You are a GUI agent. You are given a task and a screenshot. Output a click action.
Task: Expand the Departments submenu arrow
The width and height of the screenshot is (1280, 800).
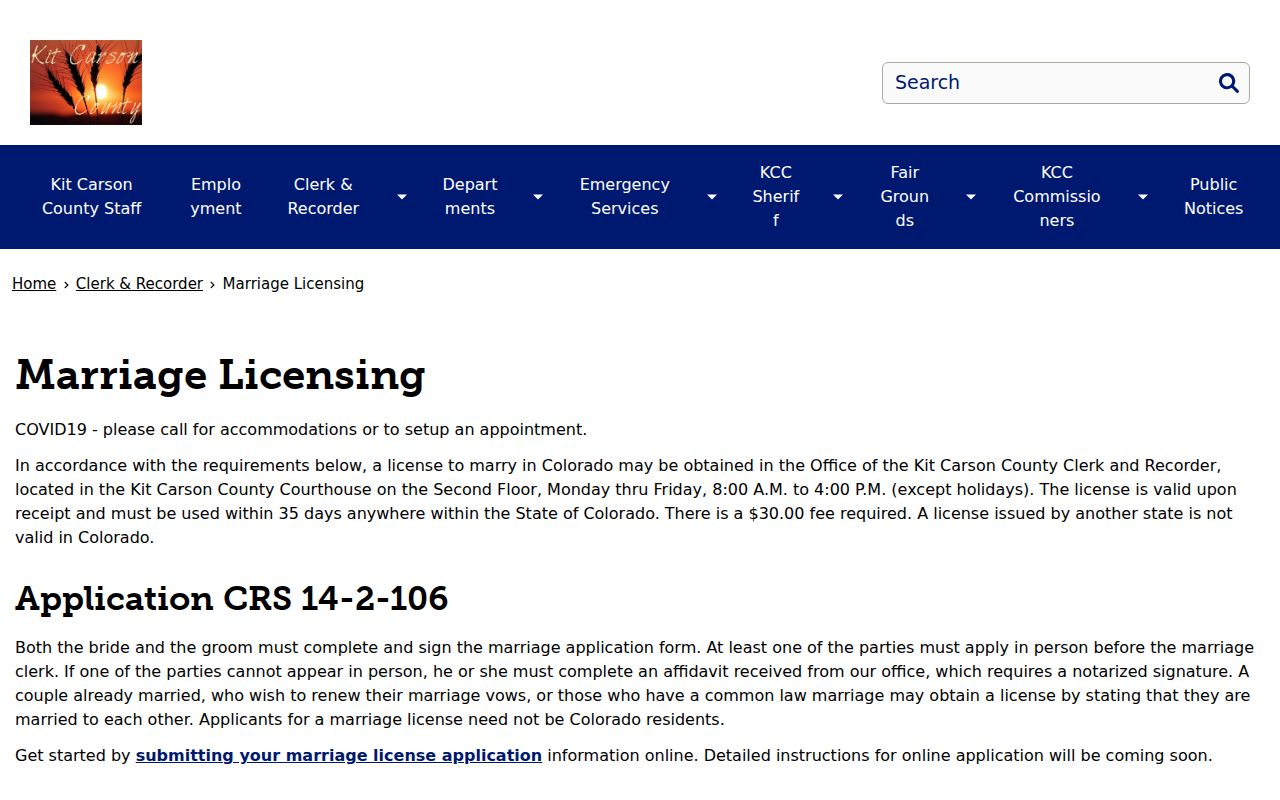[x=537, y=197]
